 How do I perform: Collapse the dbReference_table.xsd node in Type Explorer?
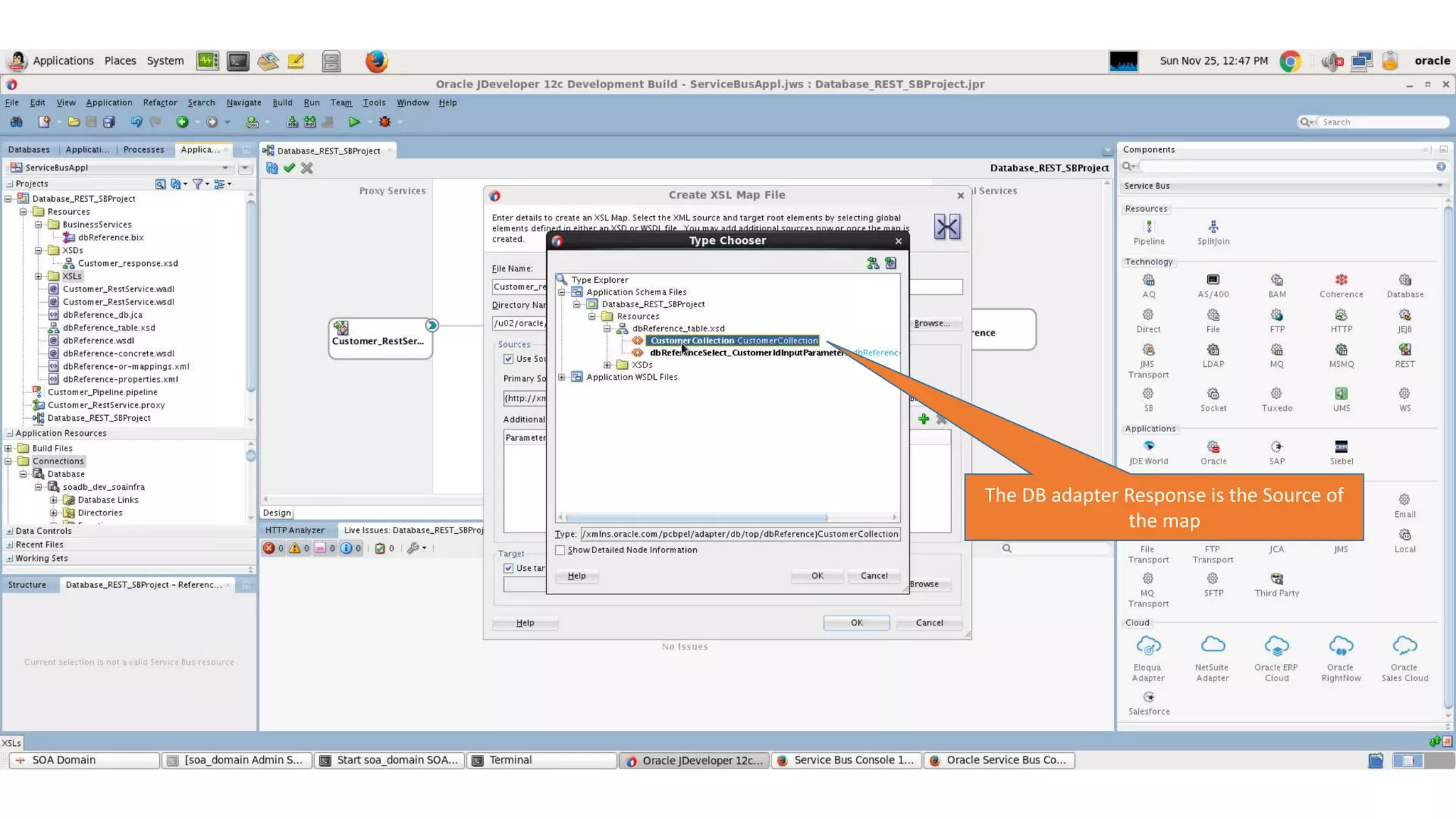pos(607,328)
